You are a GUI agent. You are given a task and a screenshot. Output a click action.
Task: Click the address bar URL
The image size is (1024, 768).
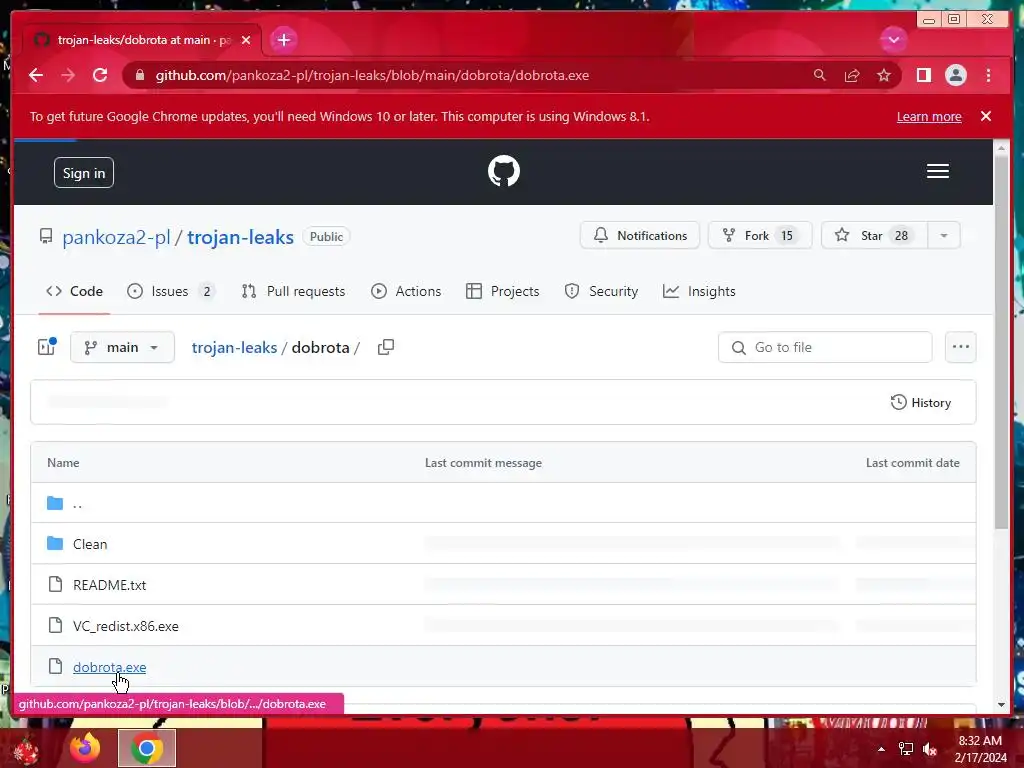(372, 75)
